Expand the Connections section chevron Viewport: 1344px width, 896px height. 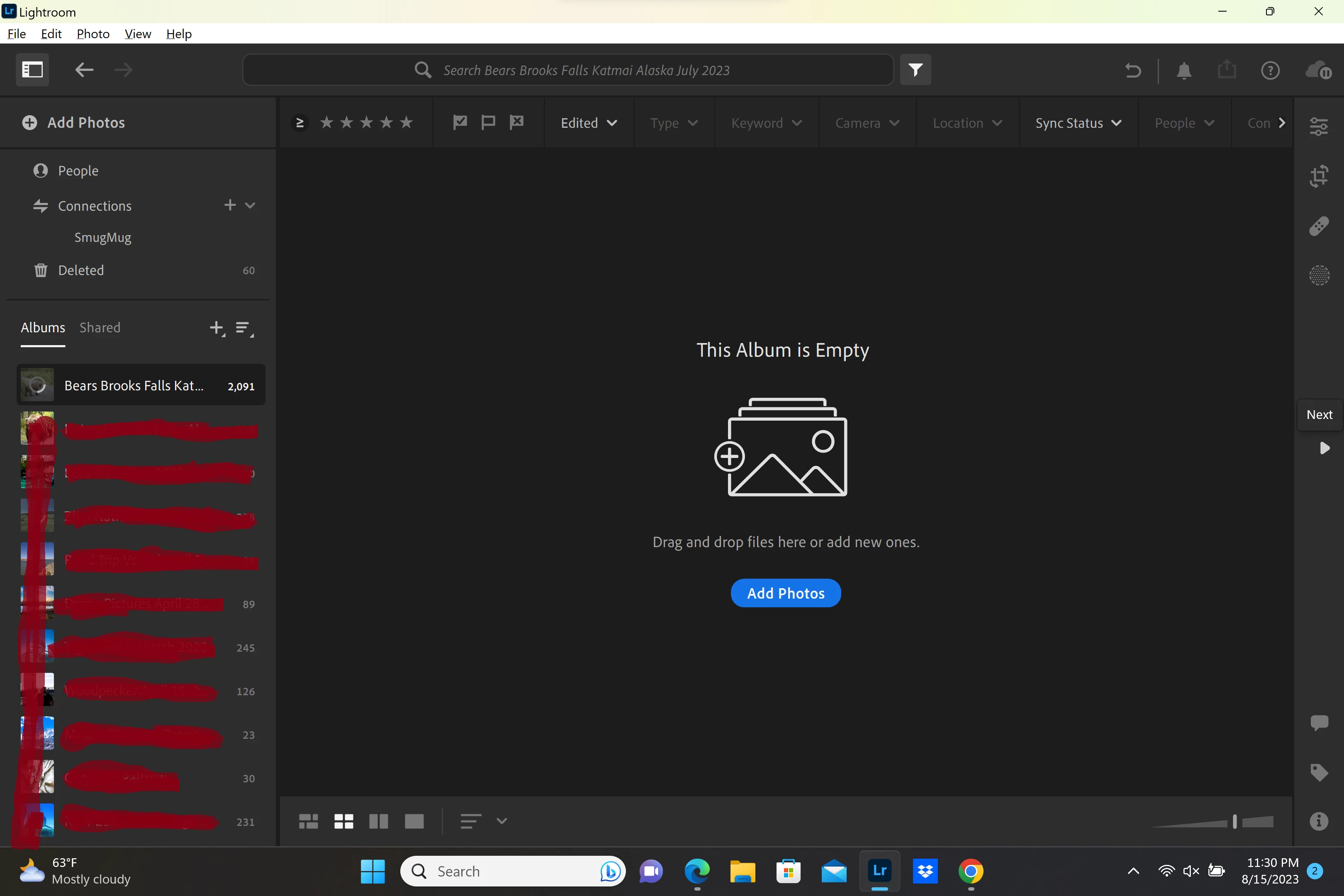[250, 205]
